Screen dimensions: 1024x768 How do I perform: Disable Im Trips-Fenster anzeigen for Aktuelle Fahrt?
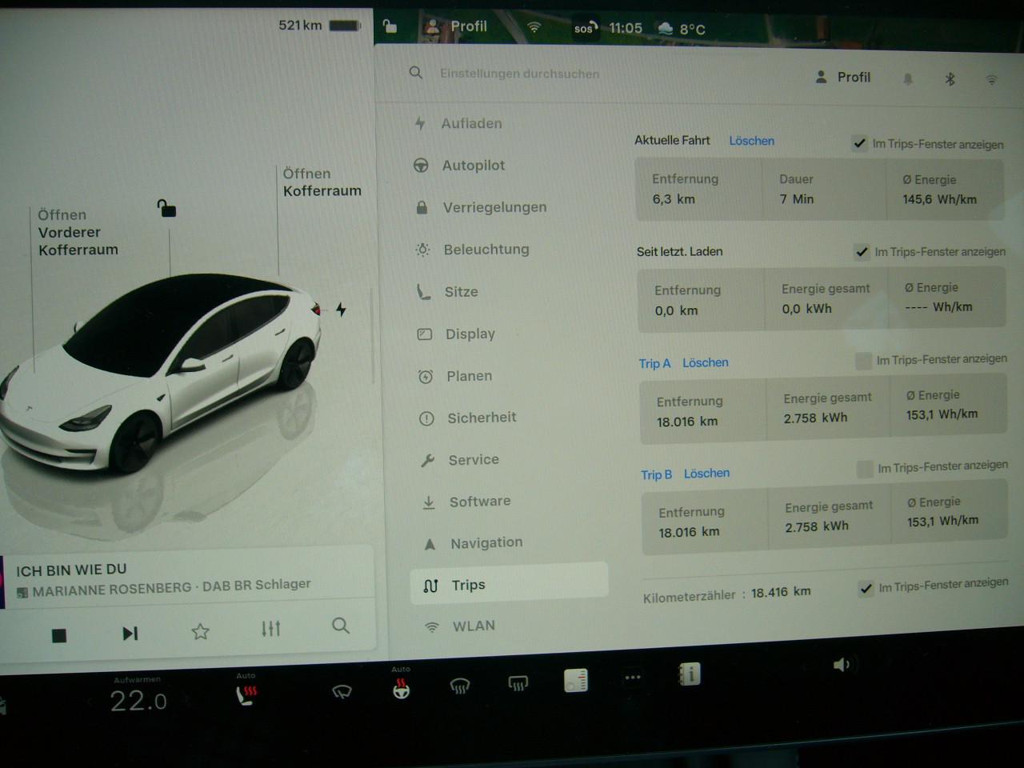point(858,142)
